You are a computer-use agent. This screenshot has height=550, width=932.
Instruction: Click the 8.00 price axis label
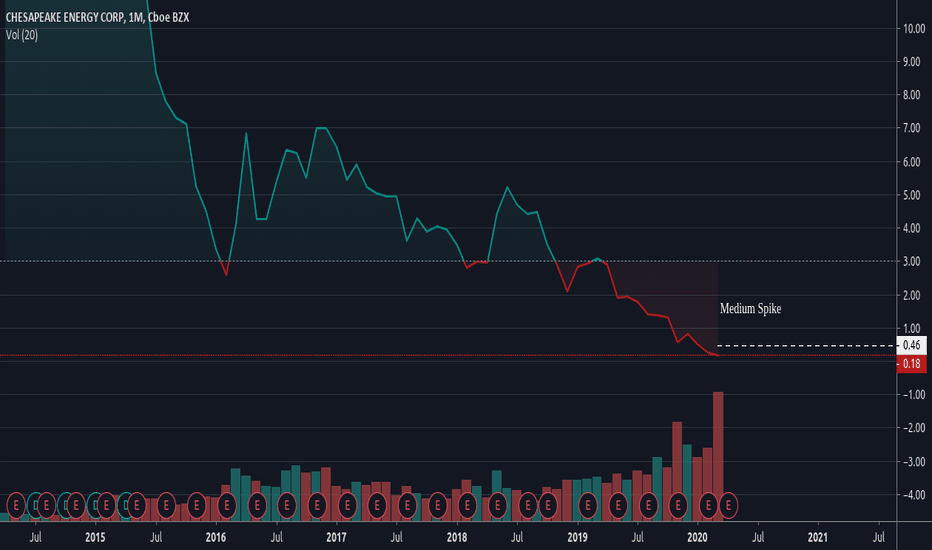click(912, 95)
